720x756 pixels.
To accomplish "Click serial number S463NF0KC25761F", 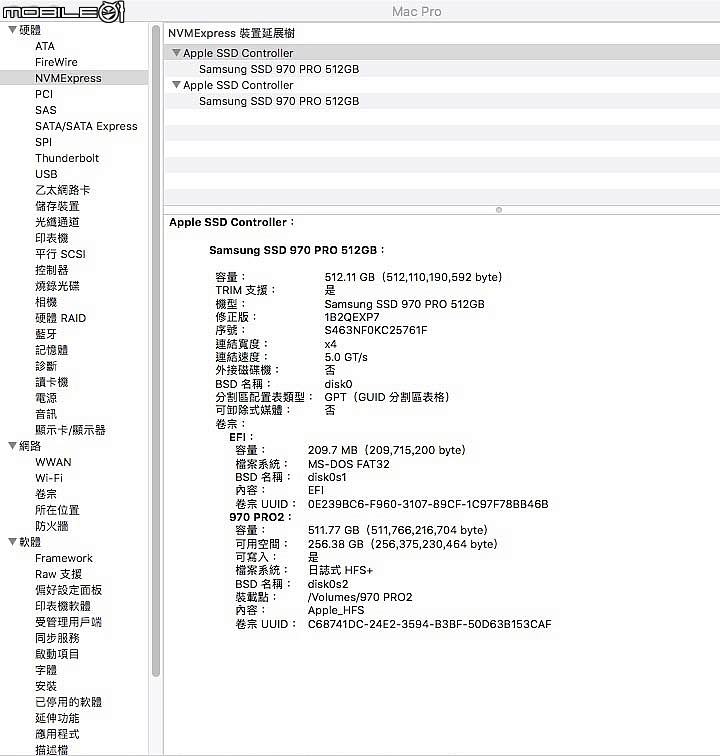I will [x=376, y=330].
